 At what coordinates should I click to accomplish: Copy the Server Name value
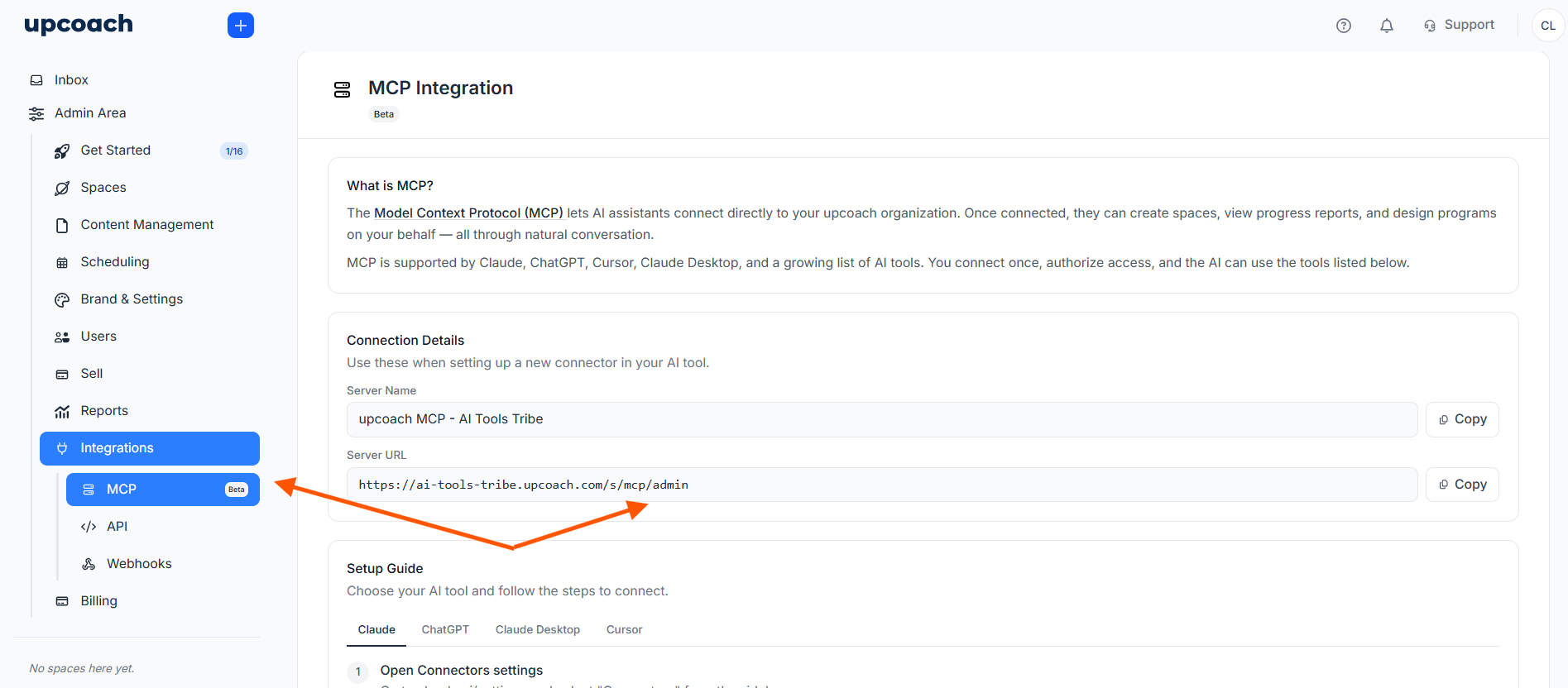(x=1462, y=419)
